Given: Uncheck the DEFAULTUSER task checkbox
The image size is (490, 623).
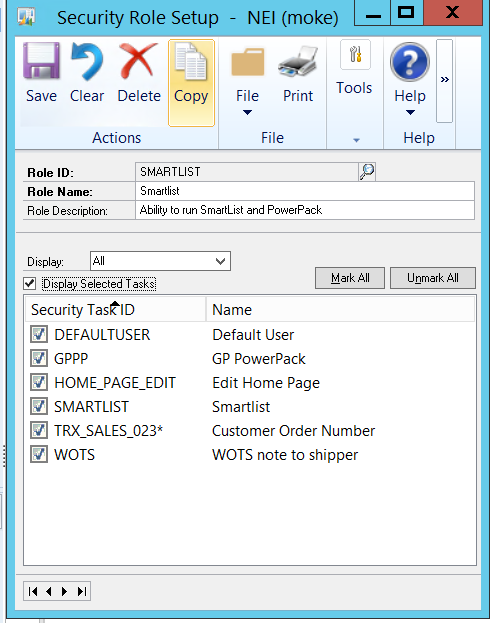Looking at the screenshot, I should tap(39, 334).
